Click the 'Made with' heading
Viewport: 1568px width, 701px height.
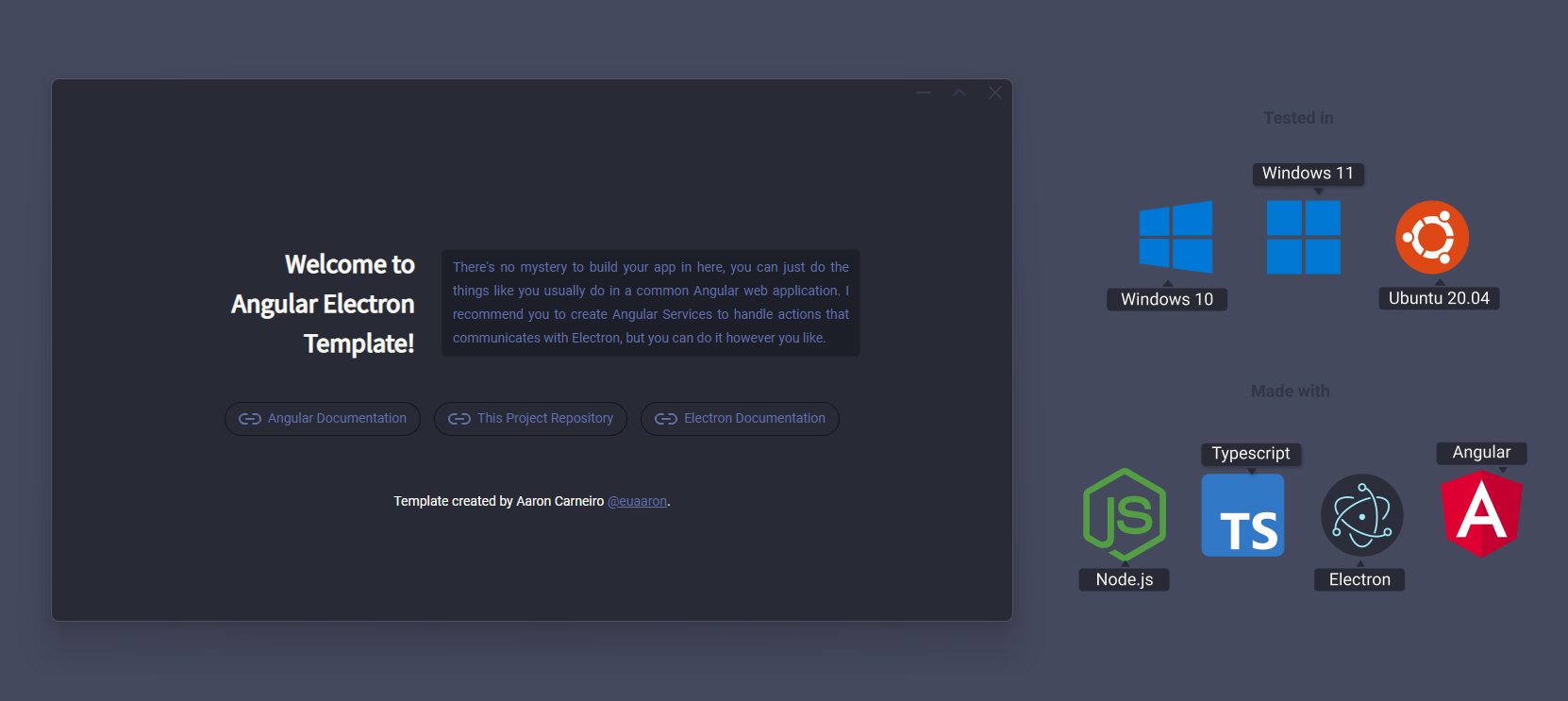coord(1291,391)
